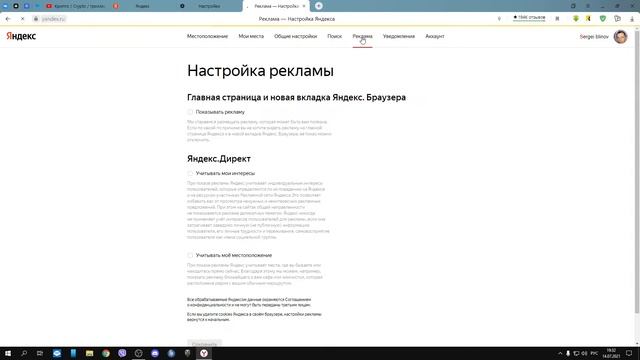Image resolution: width=640 pixels, height=360 pixels.
Task: Click the Yandex logo
Action: click(21, 36)
